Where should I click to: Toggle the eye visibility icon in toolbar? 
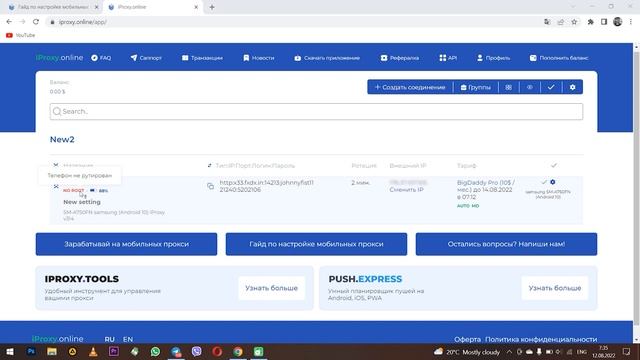pyautogui.click(x=530, y=87)
